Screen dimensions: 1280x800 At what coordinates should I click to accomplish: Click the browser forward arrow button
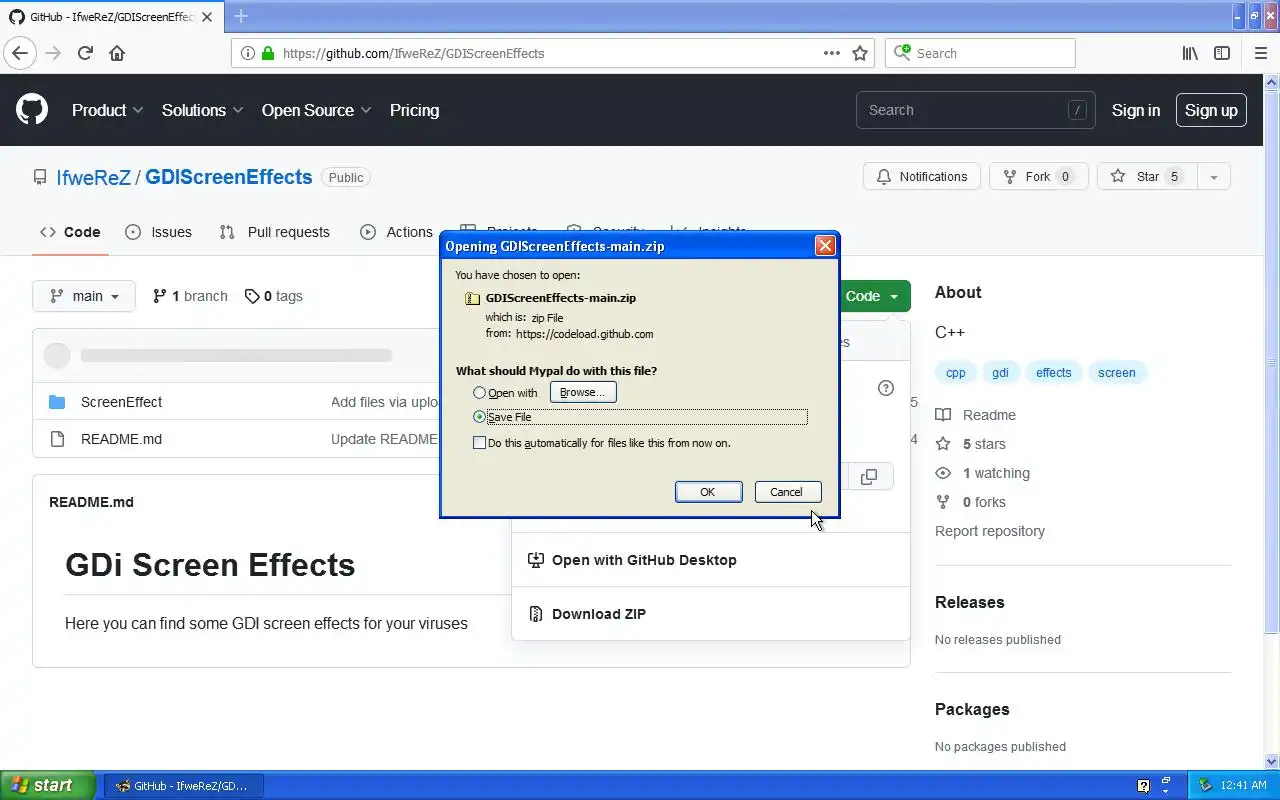click(x=53, y=53)
